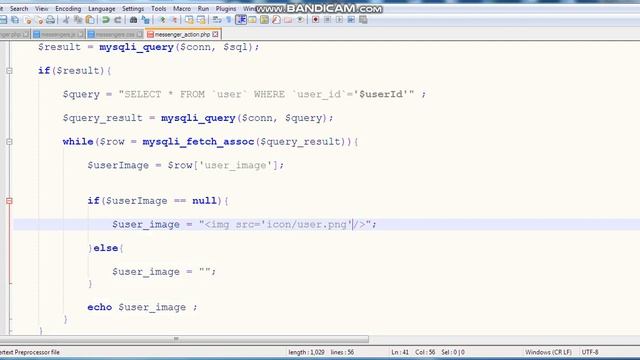
Task: Click the SELECT * FROM query string
Action: point(267,94)
